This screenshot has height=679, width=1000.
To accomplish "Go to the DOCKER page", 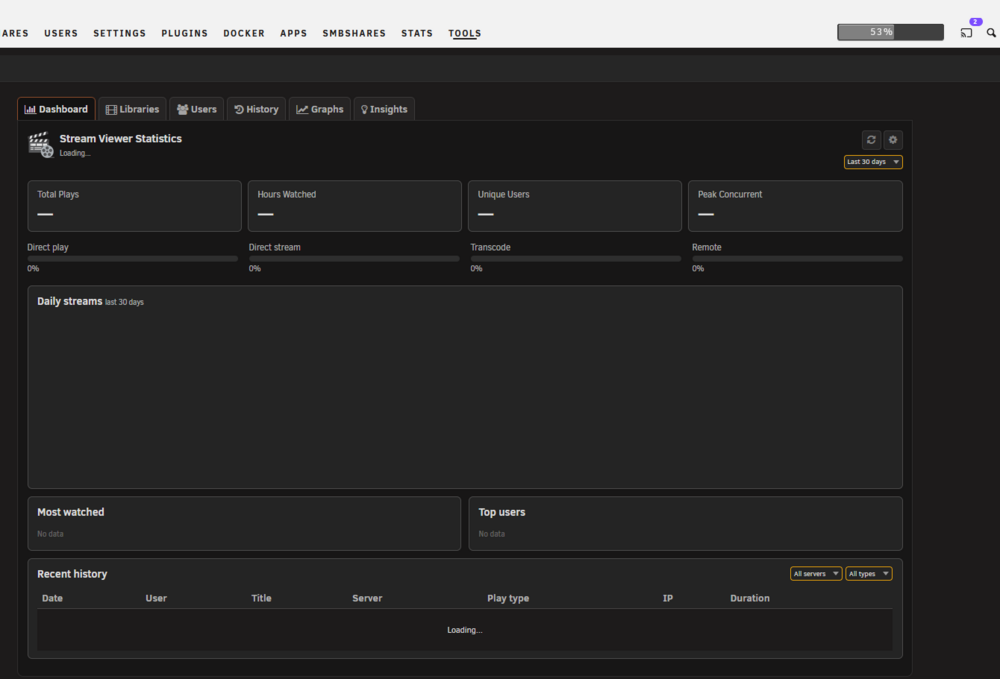I will [244, 33].
